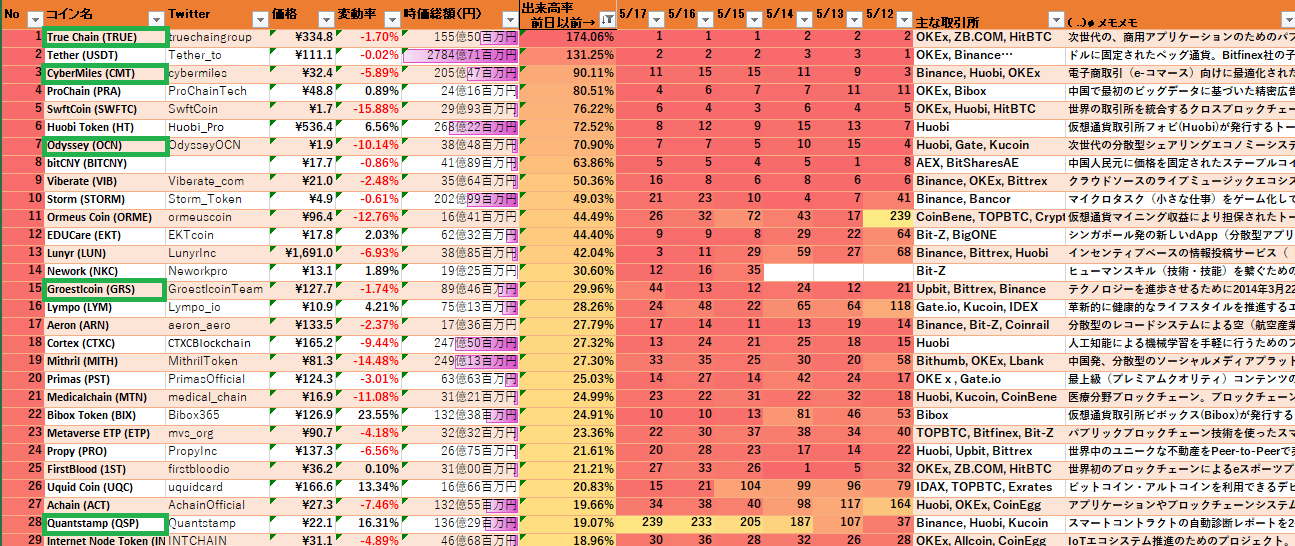This screenshot has height=546, width=1295.
Task: Click the yellow 239 cell in Ormeus Coin row
Action: pyautogui.click(x=888, y=217)
